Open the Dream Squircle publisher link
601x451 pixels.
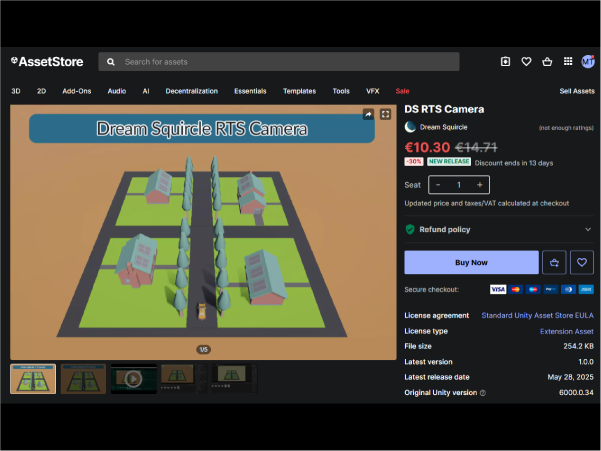point(443,127)
